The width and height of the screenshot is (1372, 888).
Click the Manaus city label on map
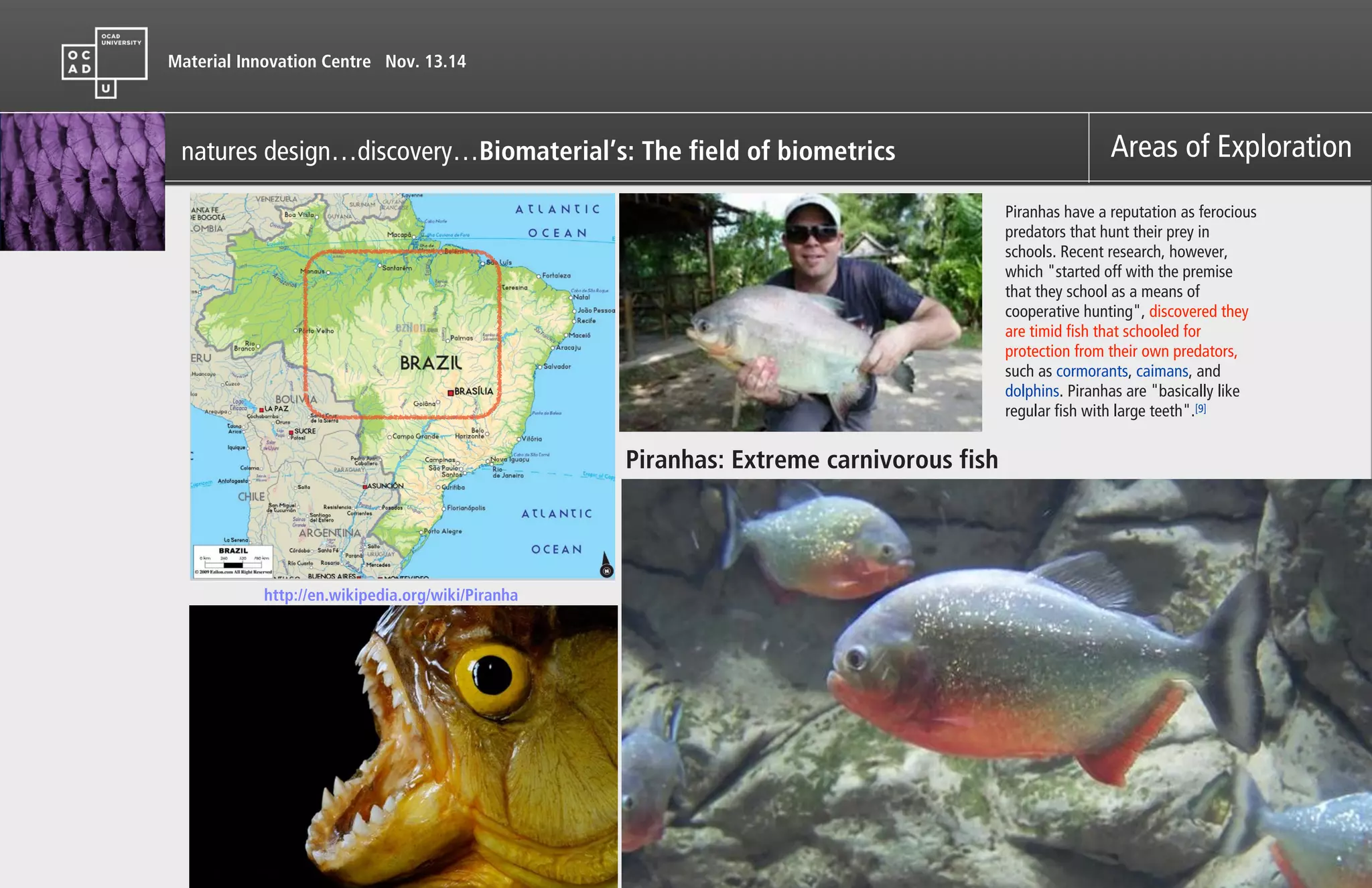(x=313, y=271)
